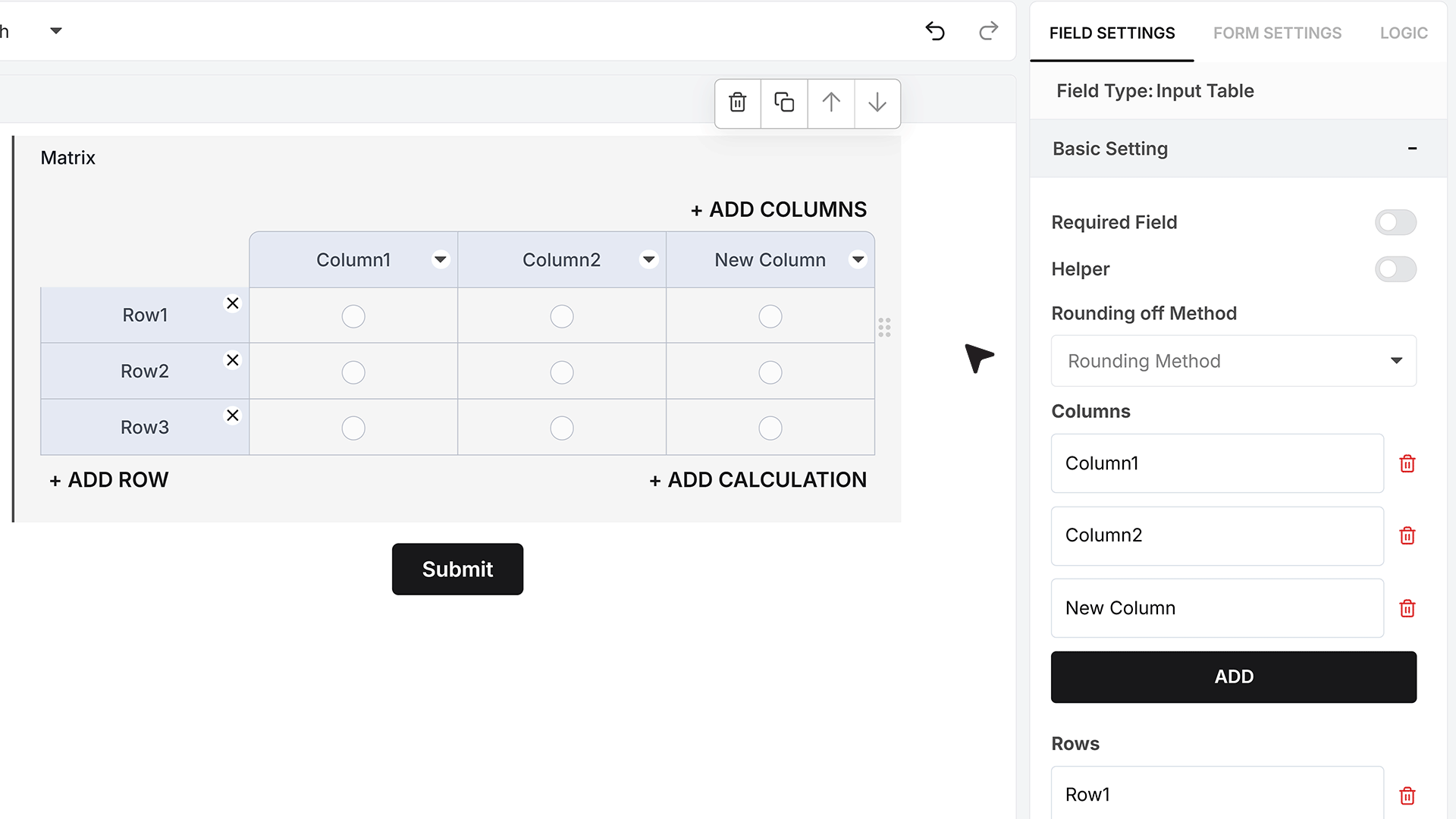Turn on the Helper toggle
Viewport: 1456px width, 819px height.
click(1395, 269)
